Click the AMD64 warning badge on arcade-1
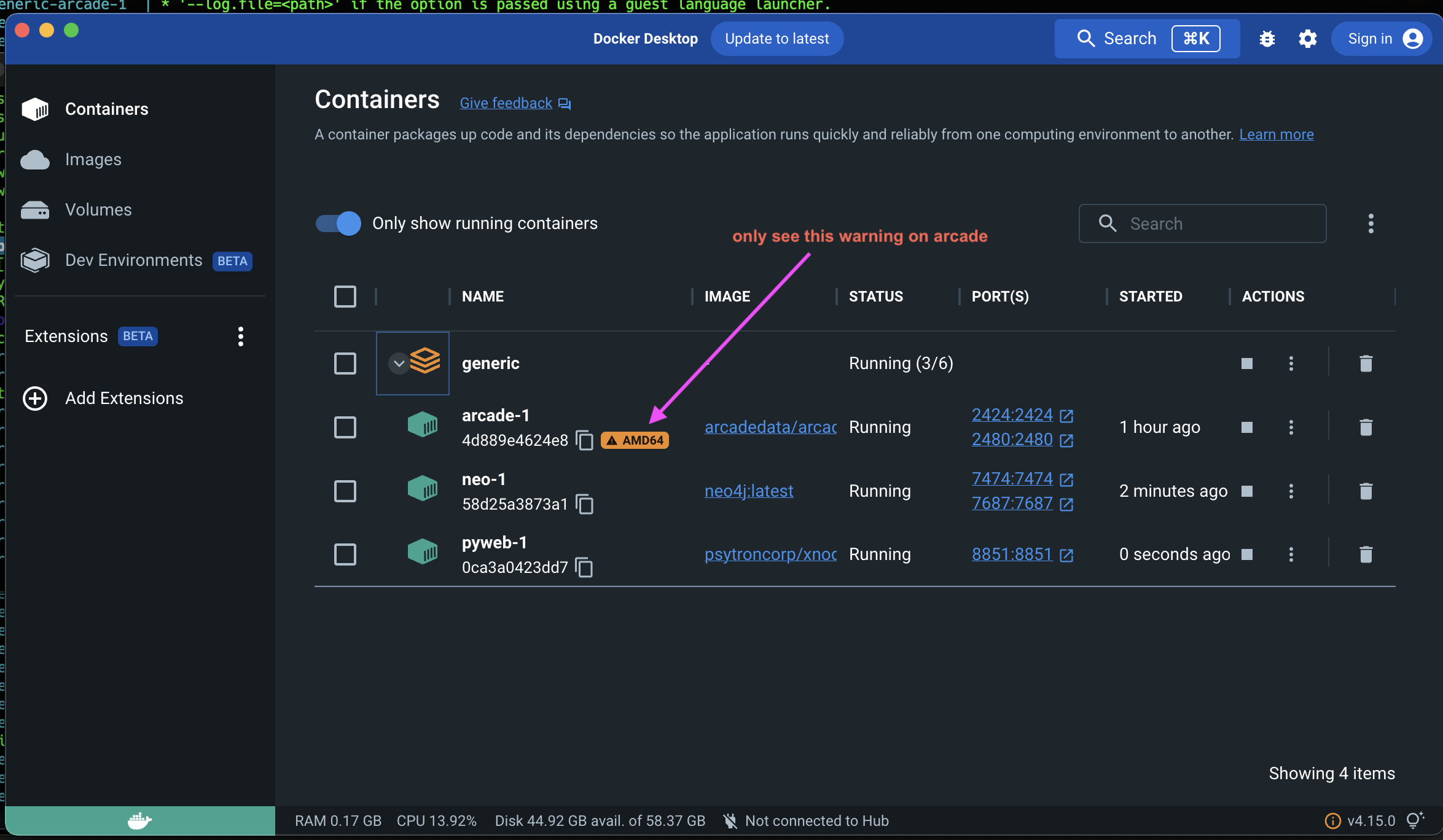Viewport: 1443px width, 840px height. [635, 440]
